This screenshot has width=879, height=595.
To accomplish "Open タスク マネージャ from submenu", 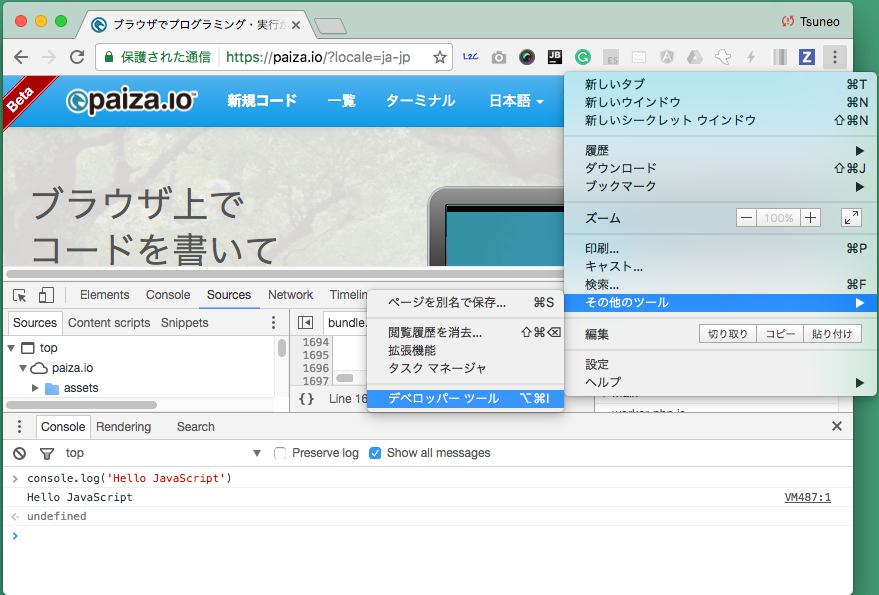I will tap(465, 368).
